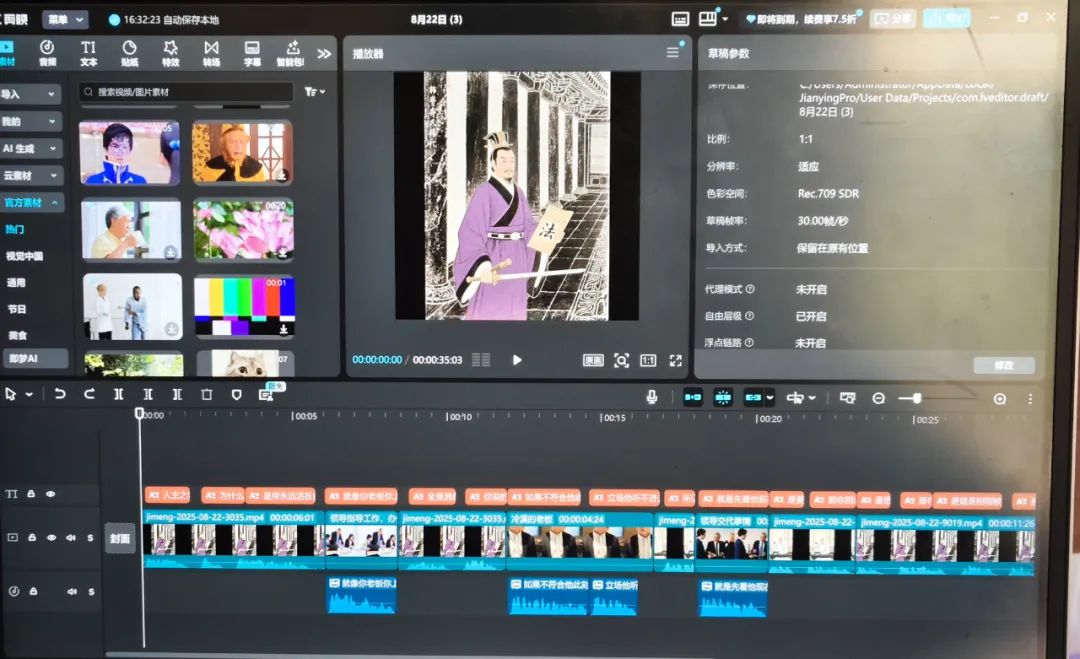
Task: Split the clip at the playhead
Action: 118,394
